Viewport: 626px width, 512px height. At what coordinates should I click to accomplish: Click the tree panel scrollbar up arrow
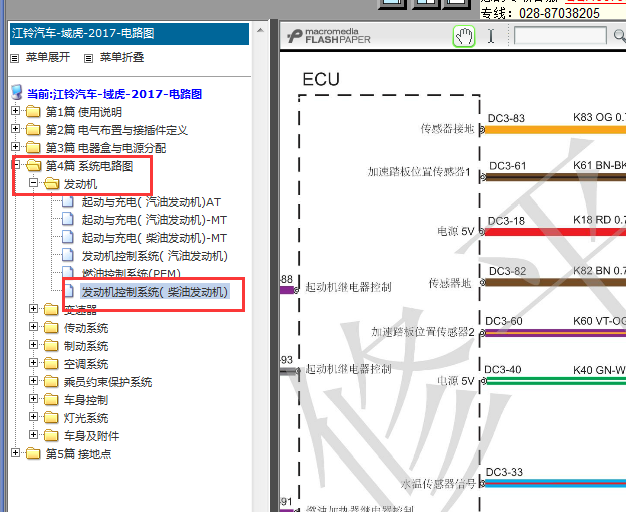point(260,30)
